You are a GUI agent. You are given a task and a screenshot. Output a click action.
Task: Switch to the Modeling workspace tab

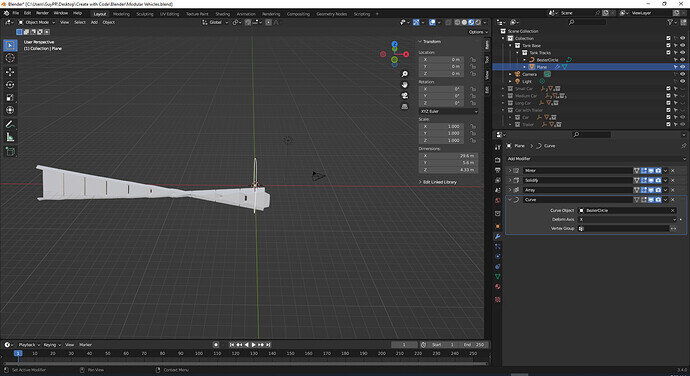point(121,14)
